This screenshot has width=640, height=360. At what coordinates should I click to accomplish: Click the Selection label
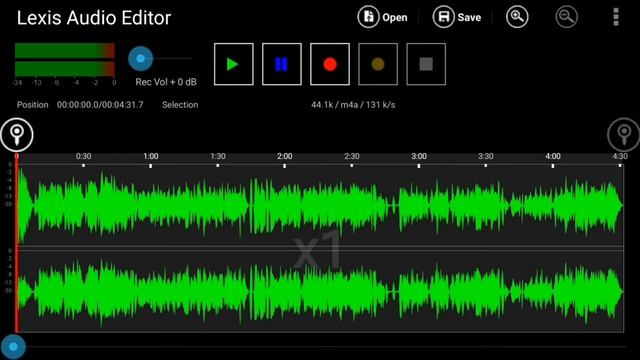(180, 105)
